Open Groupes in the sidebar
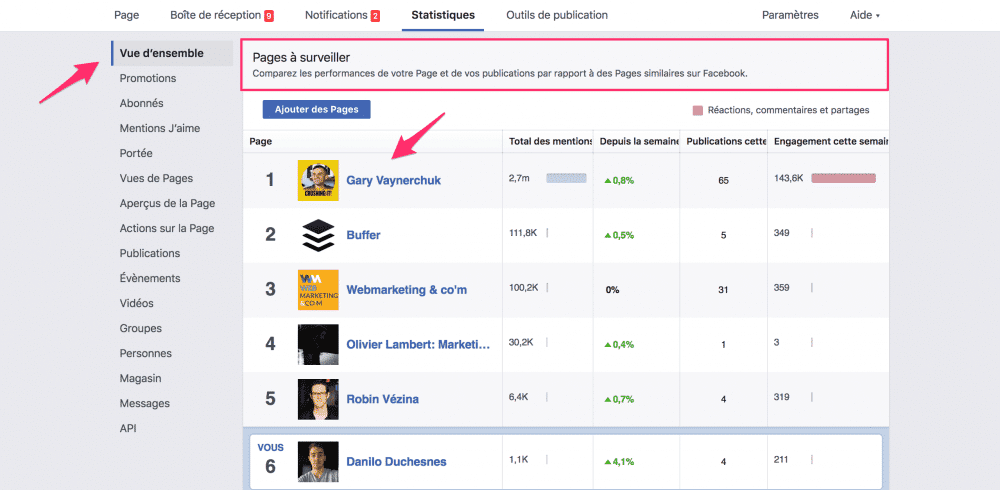Image resolution: width=1000 pixels, height=490 pixels. 140,329
